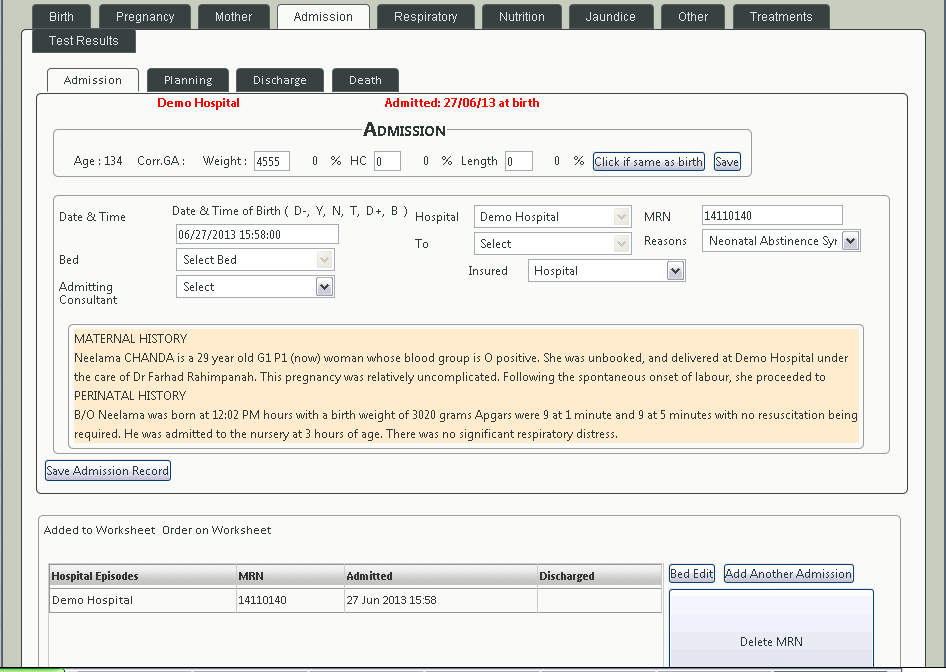This screenshot has height=672, width=946.
Task: Switch to the Respiratory tab
Action: tap(425, 17)
